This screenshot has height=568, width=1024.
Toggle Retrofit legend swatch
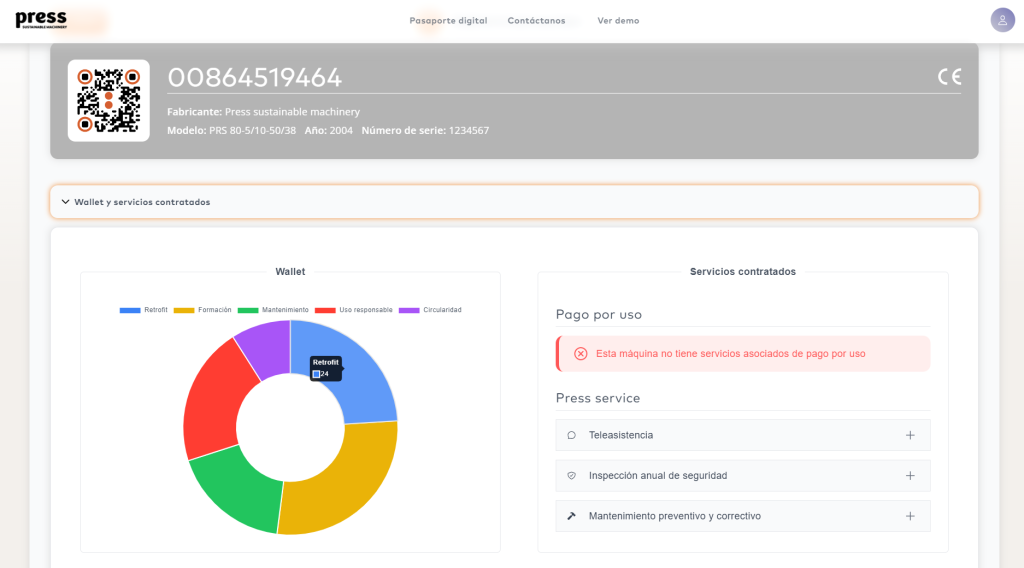coord(130,310)
